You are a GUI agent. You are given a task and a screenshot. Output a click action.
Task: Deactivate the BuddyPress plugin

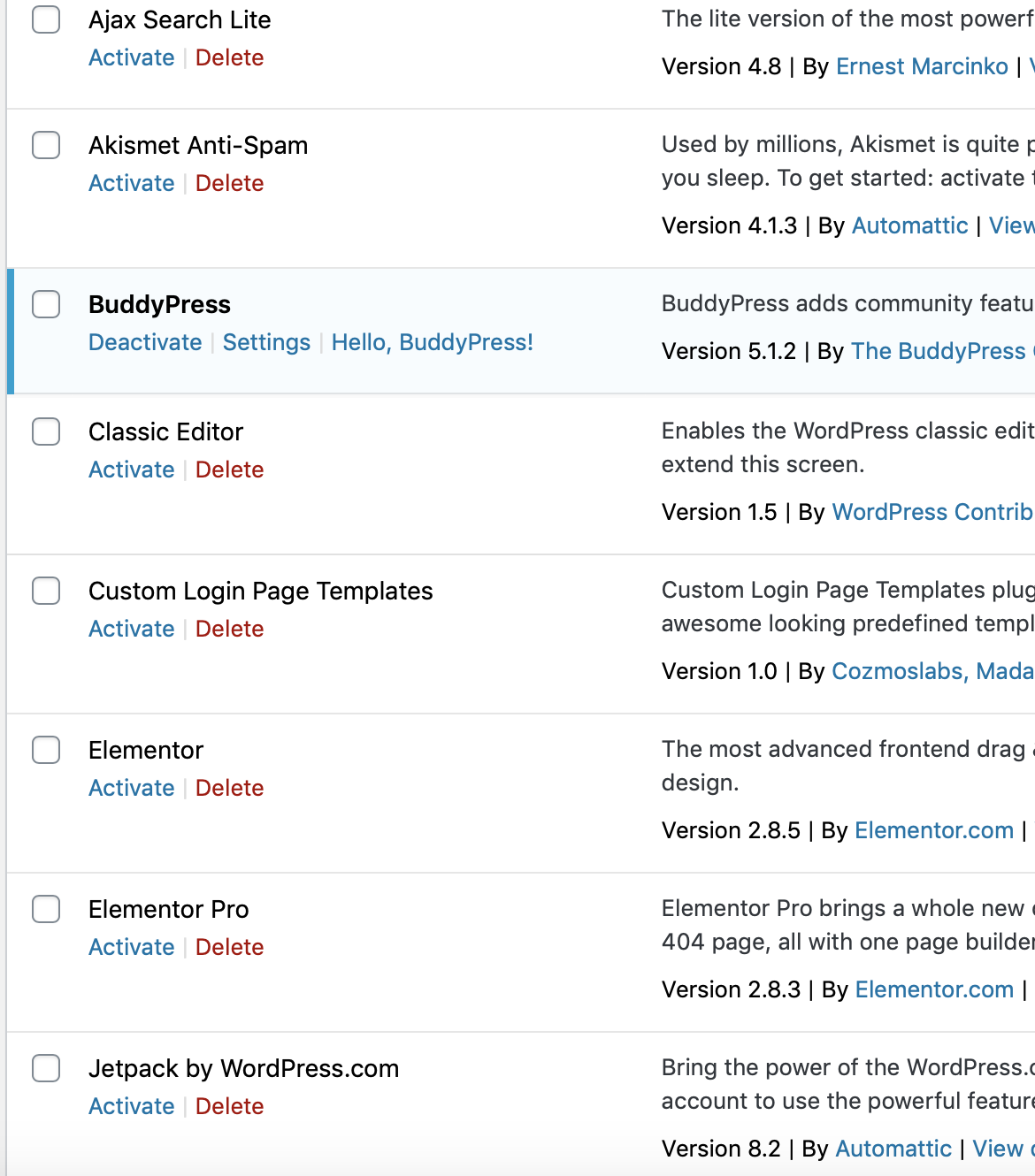(145, 342)
